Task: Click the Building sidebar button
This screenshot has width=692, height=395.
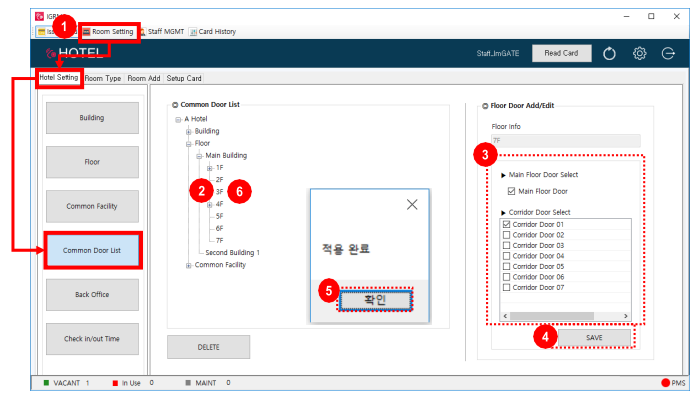Action: (x=92, y=118)
